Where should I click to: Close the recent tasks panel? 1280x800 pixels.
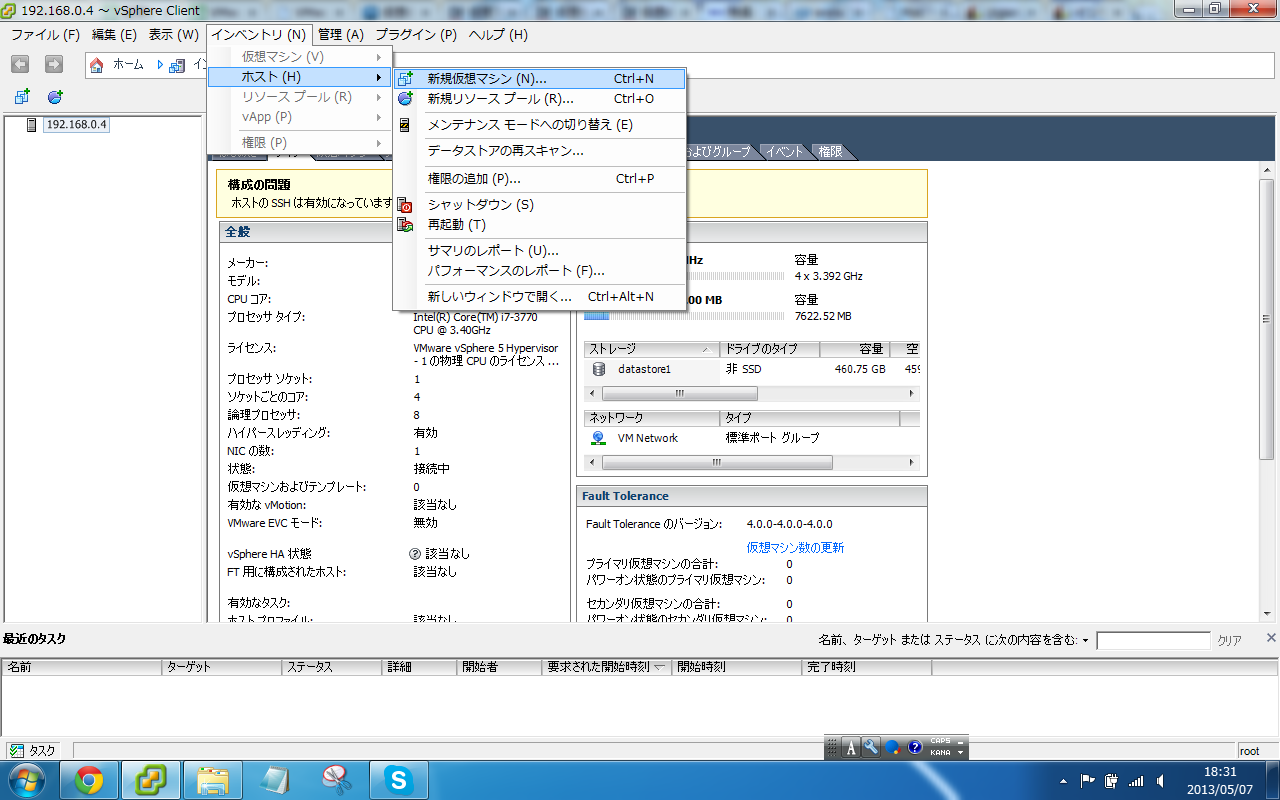tap(1271, 638)
